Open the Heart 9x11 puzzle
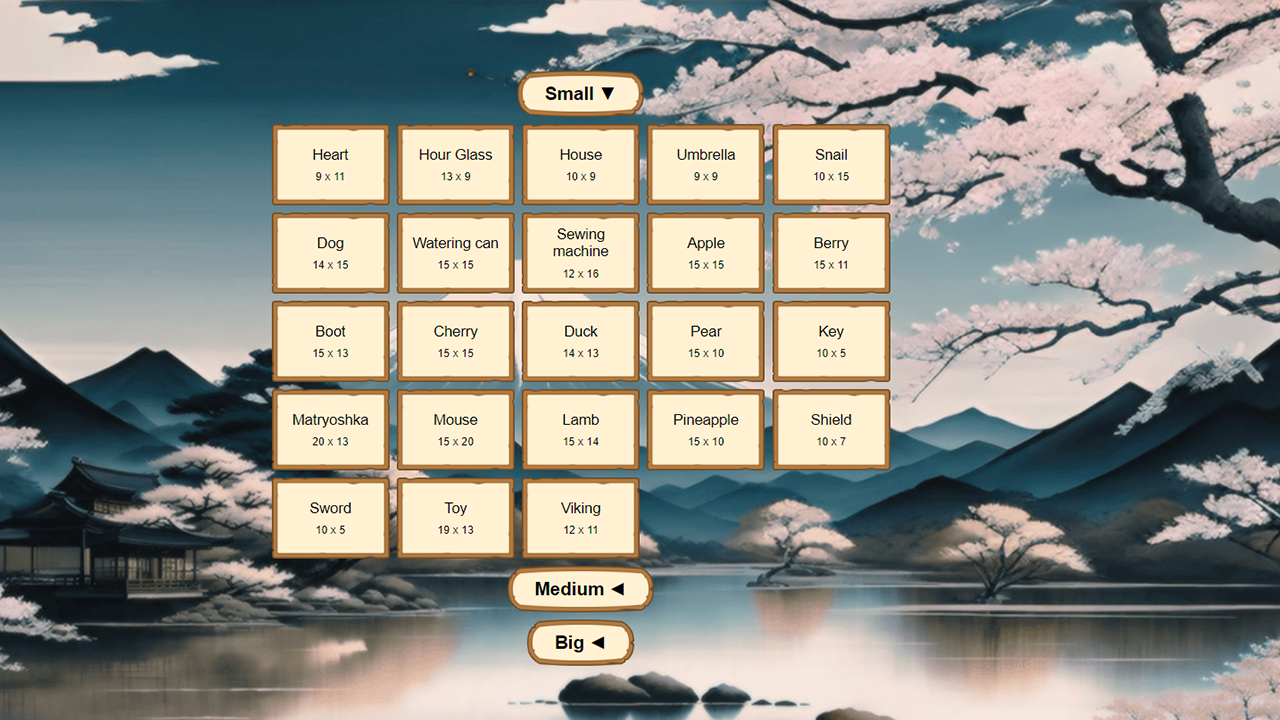1280x720 pixels. tap(331, 164)
